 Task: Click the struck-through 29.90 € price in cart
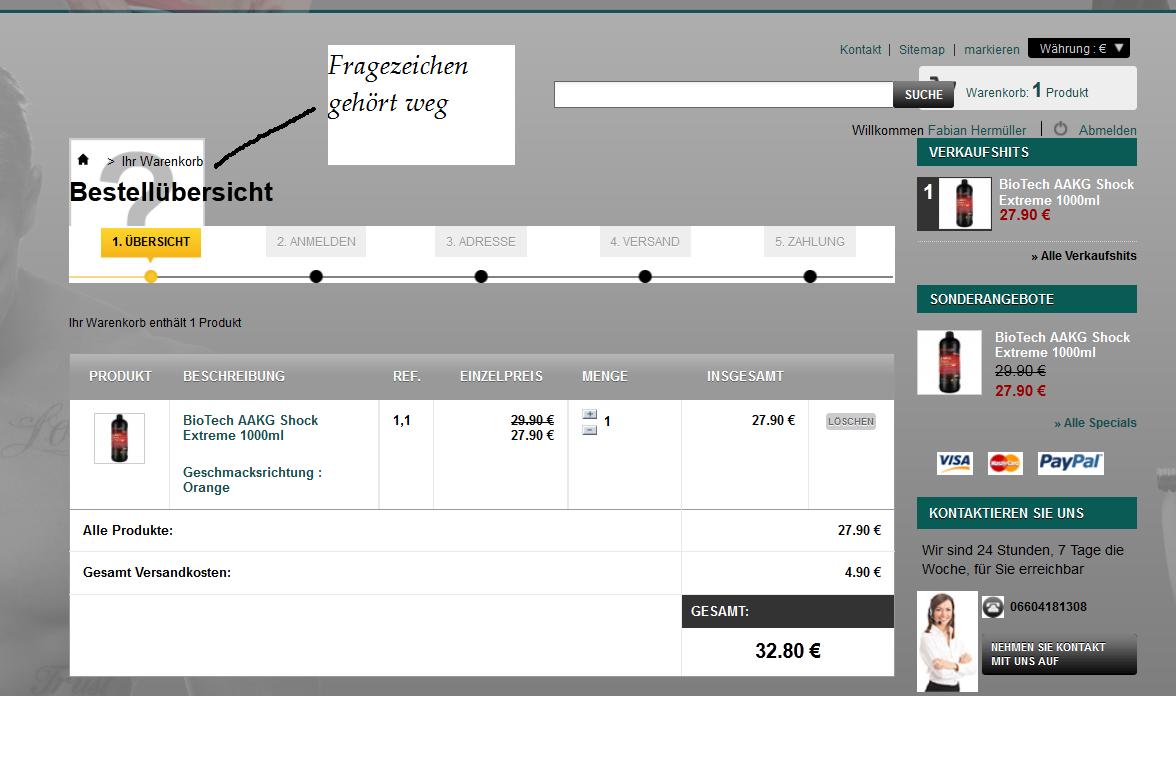[532, 421]
